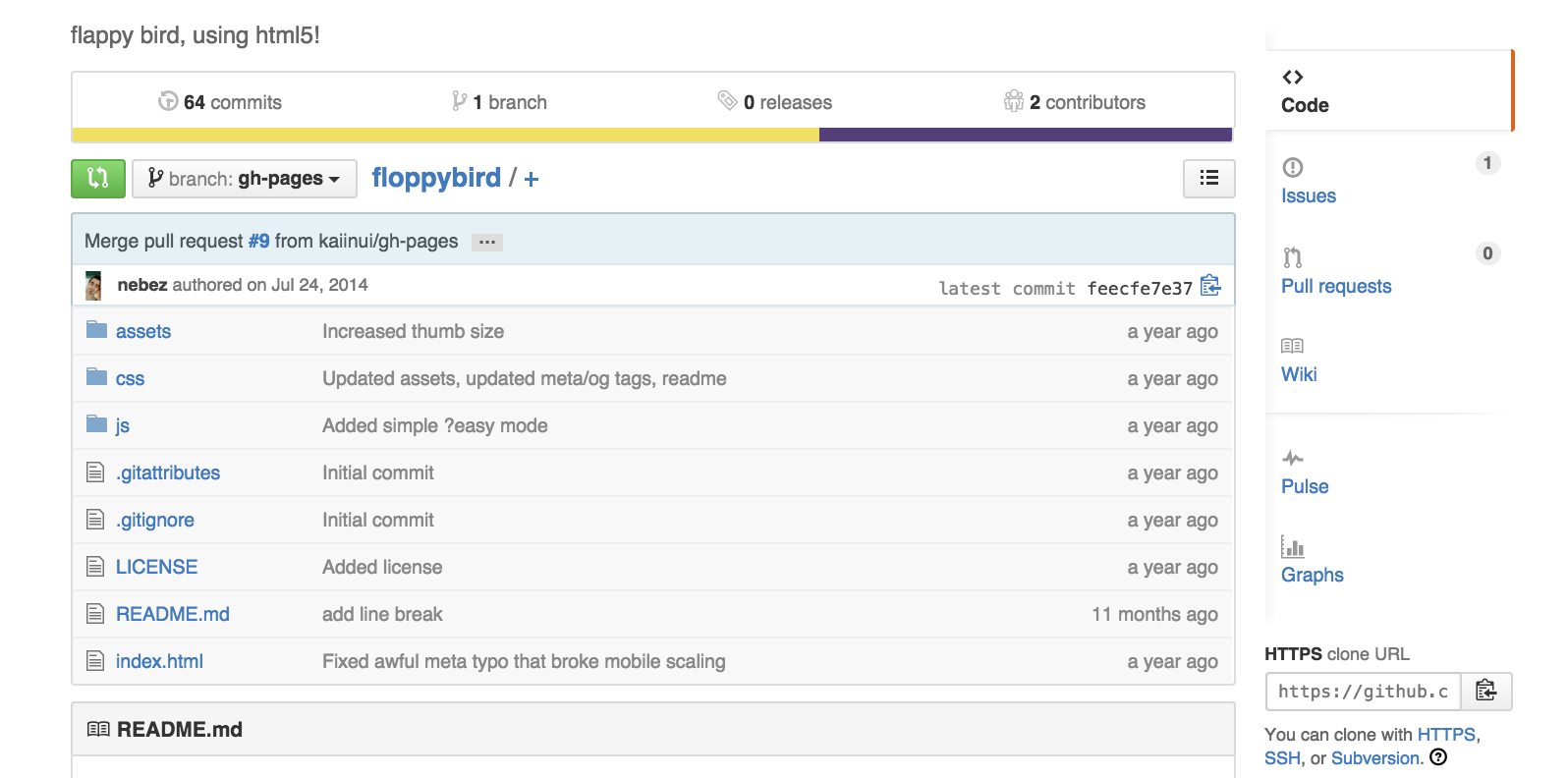The height and width of the screenshot is (778, 1568).
Task: Open the Issues tab
Action: point(1309,195)
